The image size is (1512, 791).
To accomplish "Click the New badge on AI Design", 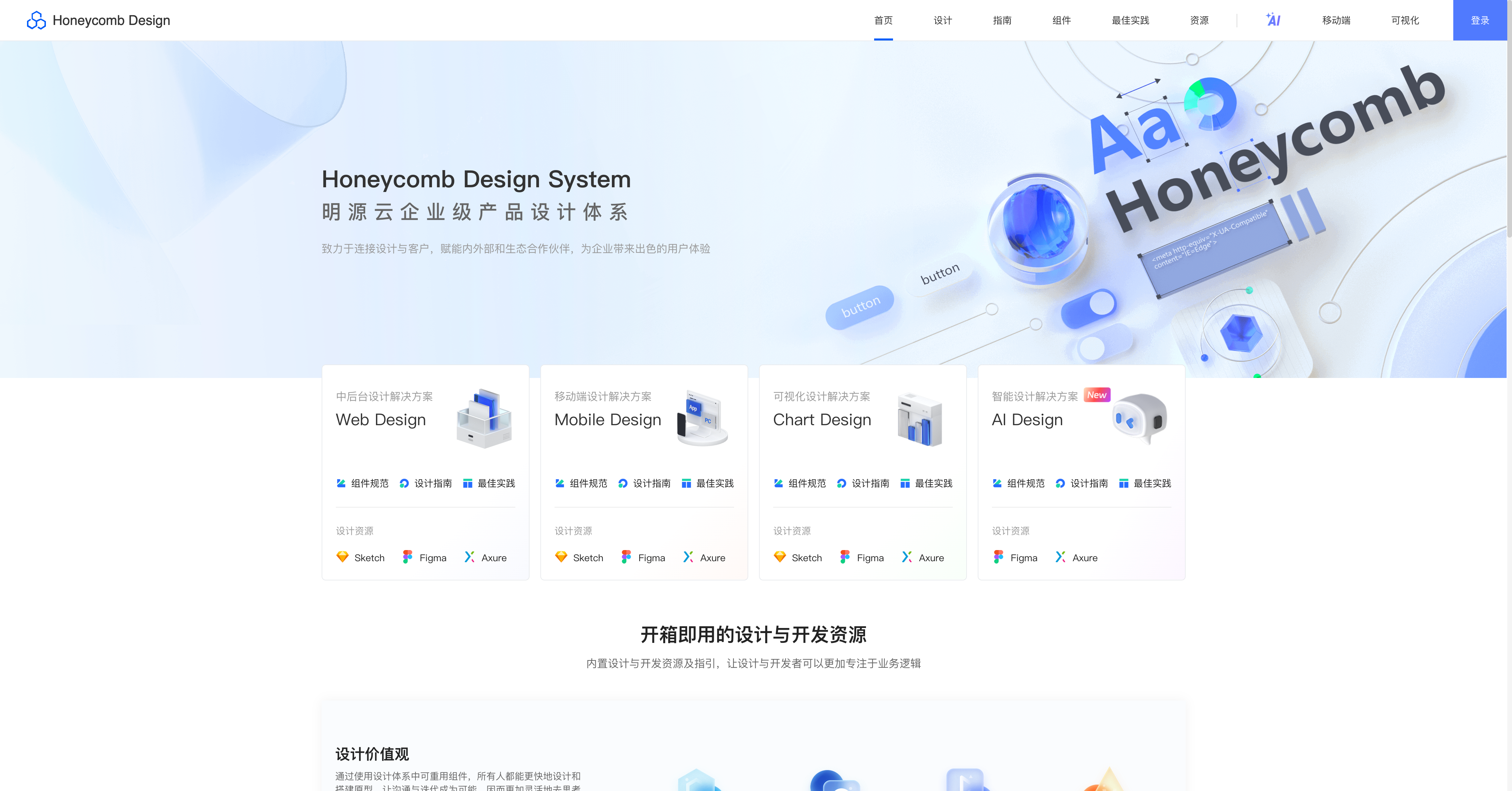I will [x=1097, y=395].
